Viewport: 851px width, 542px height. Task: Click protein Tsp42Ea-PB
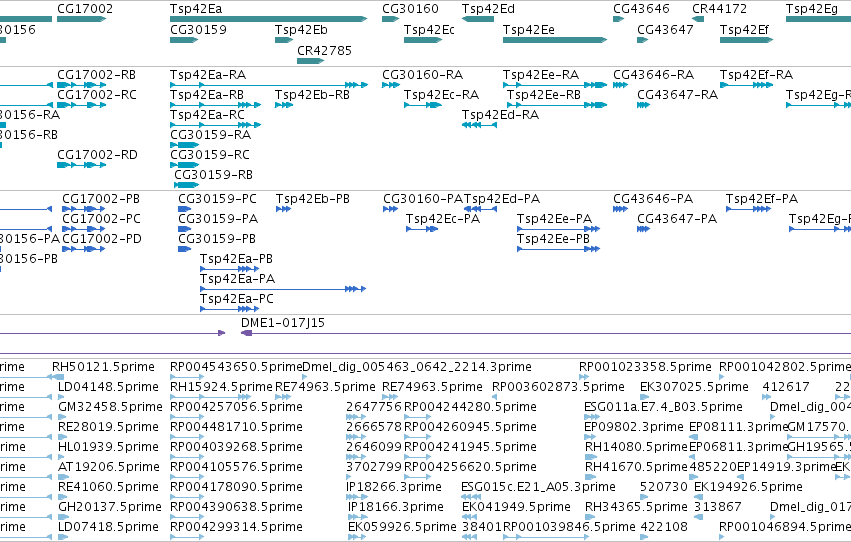coord(236,259)
